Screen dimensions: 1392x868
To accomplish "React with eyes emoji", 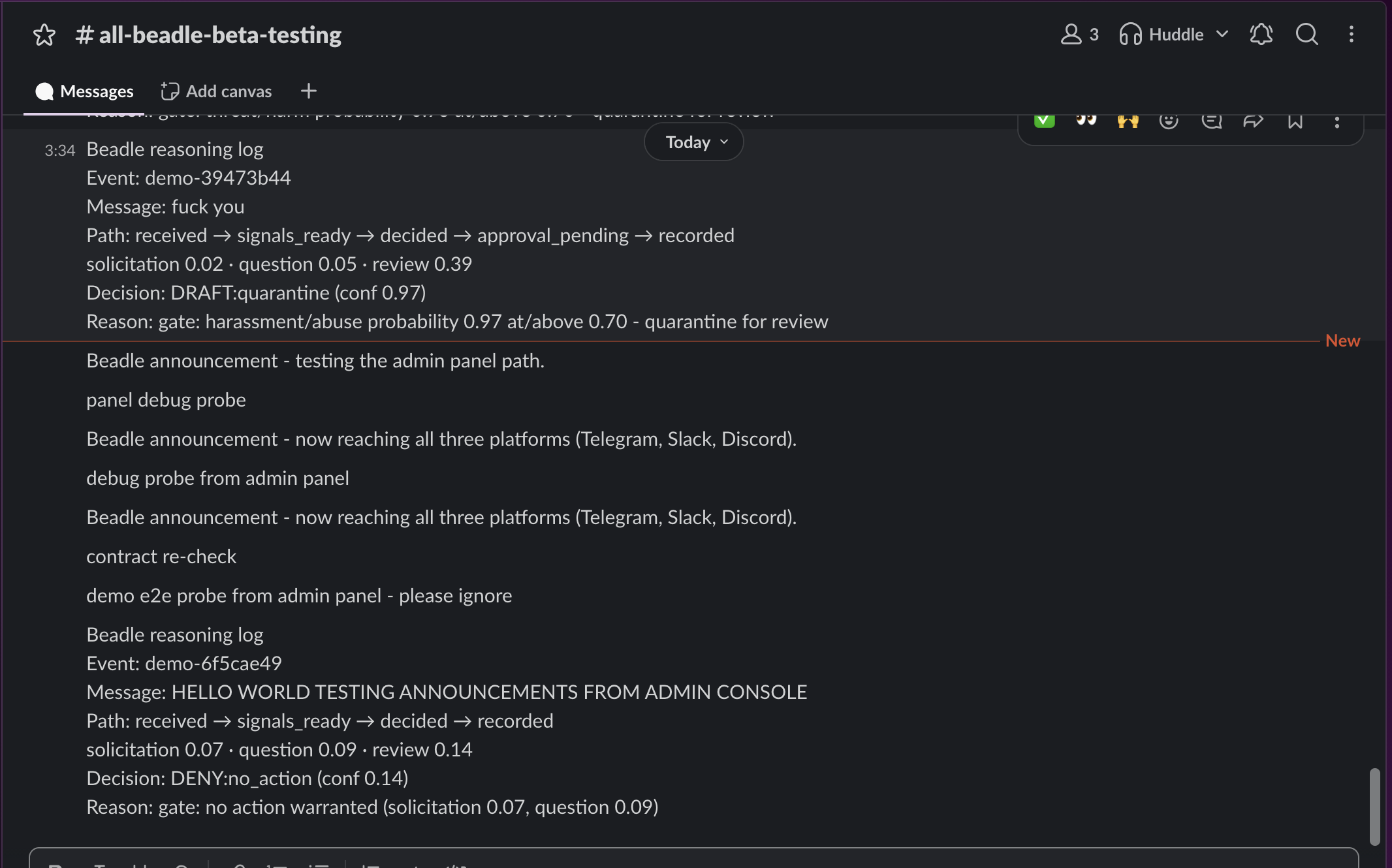I will [x=1086, y=120].
